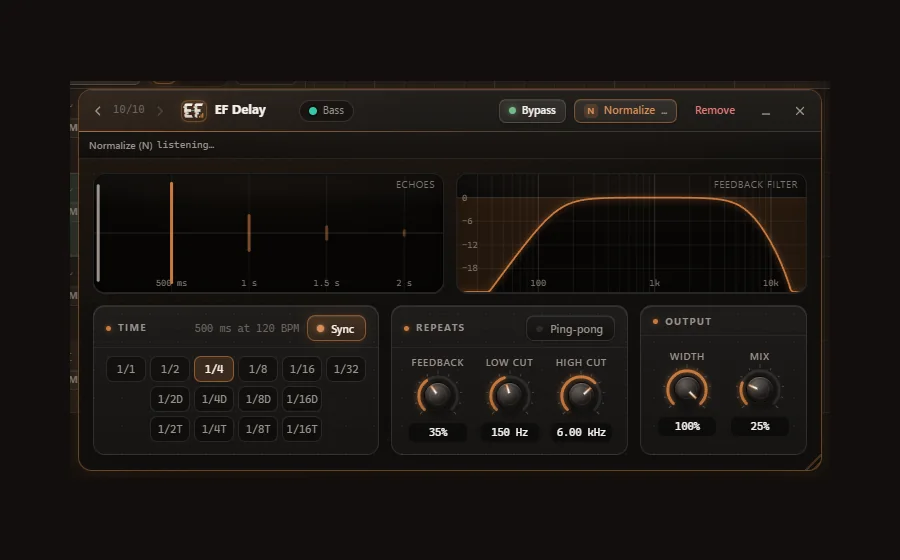The width and height of the screenshot is (900, 560).
Task: Click the feedback filter curve display
Action: point(631,233)
